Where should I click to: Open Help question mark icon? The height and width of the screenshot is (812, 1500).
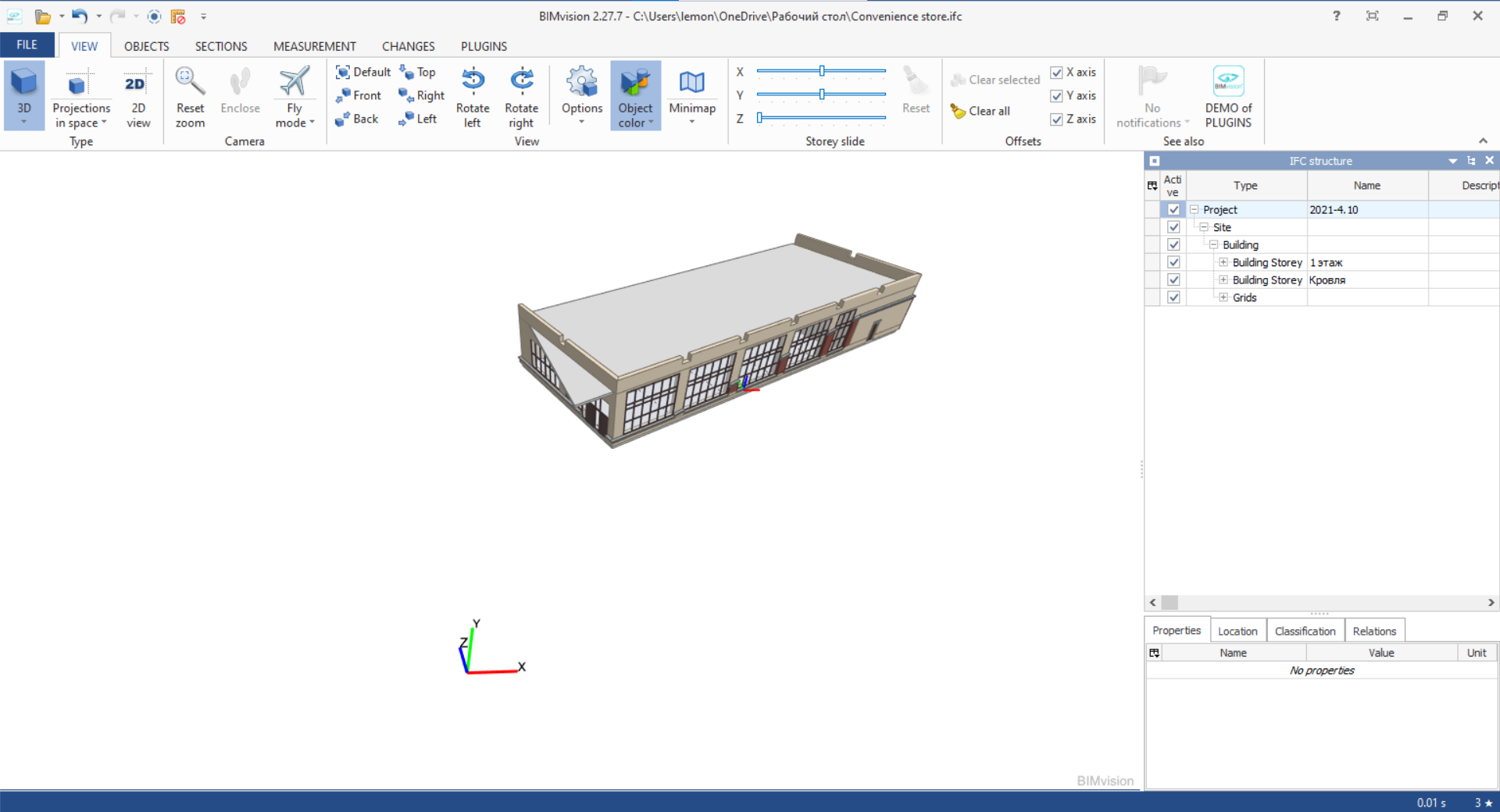pyautogui.click(x=1336, y=16)
